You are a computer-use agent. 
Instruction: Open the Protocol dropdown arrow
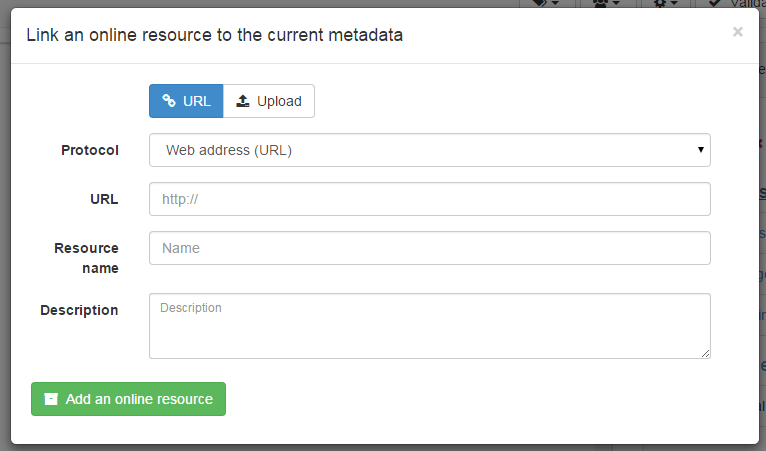[701, 150]
